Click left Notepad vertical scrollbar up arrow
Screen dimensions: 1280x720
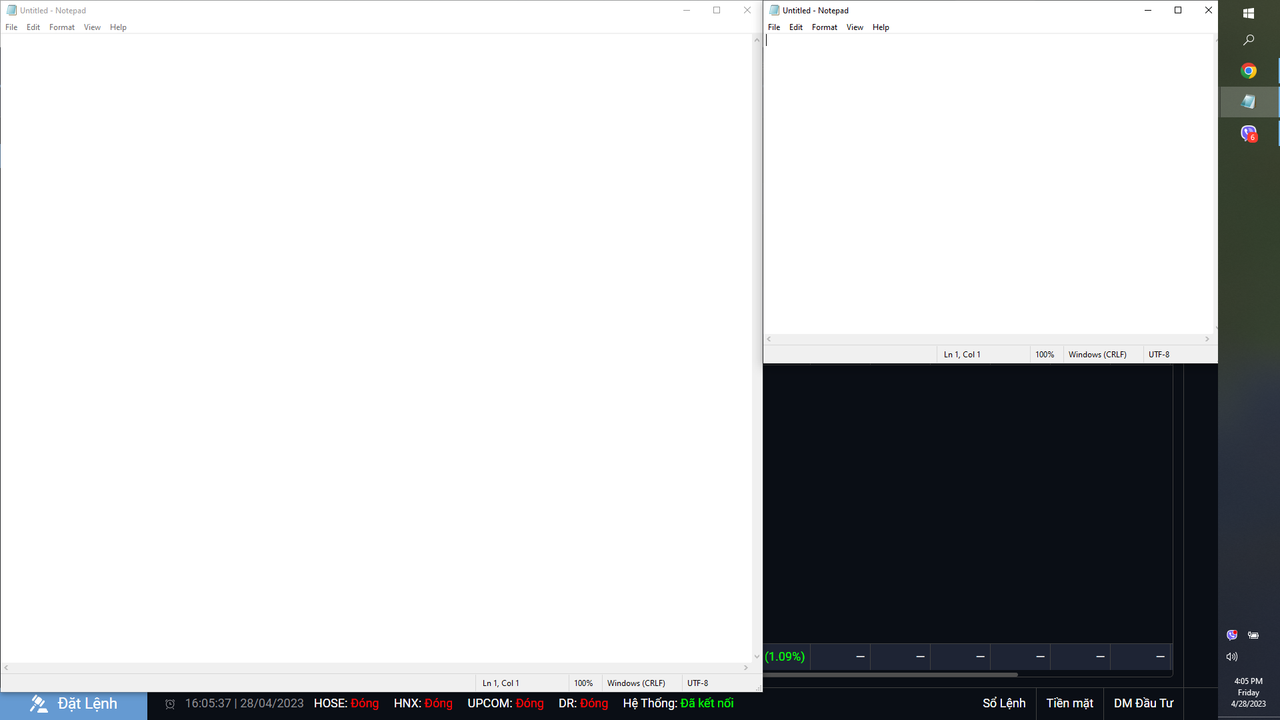pyautogui.click(x=757, y=40)
